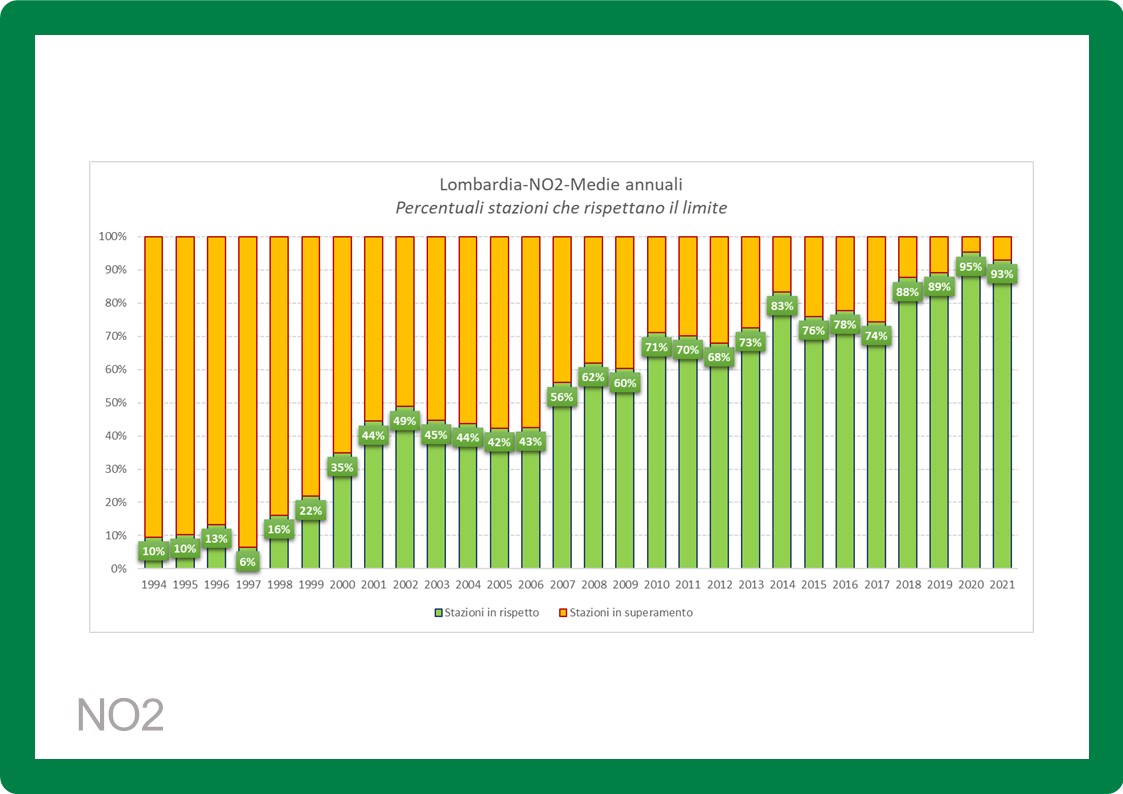Click the green 'Stazioni in rispetto' legend swatch
This screenshot has width=1123, height=794.
(437, 612)
